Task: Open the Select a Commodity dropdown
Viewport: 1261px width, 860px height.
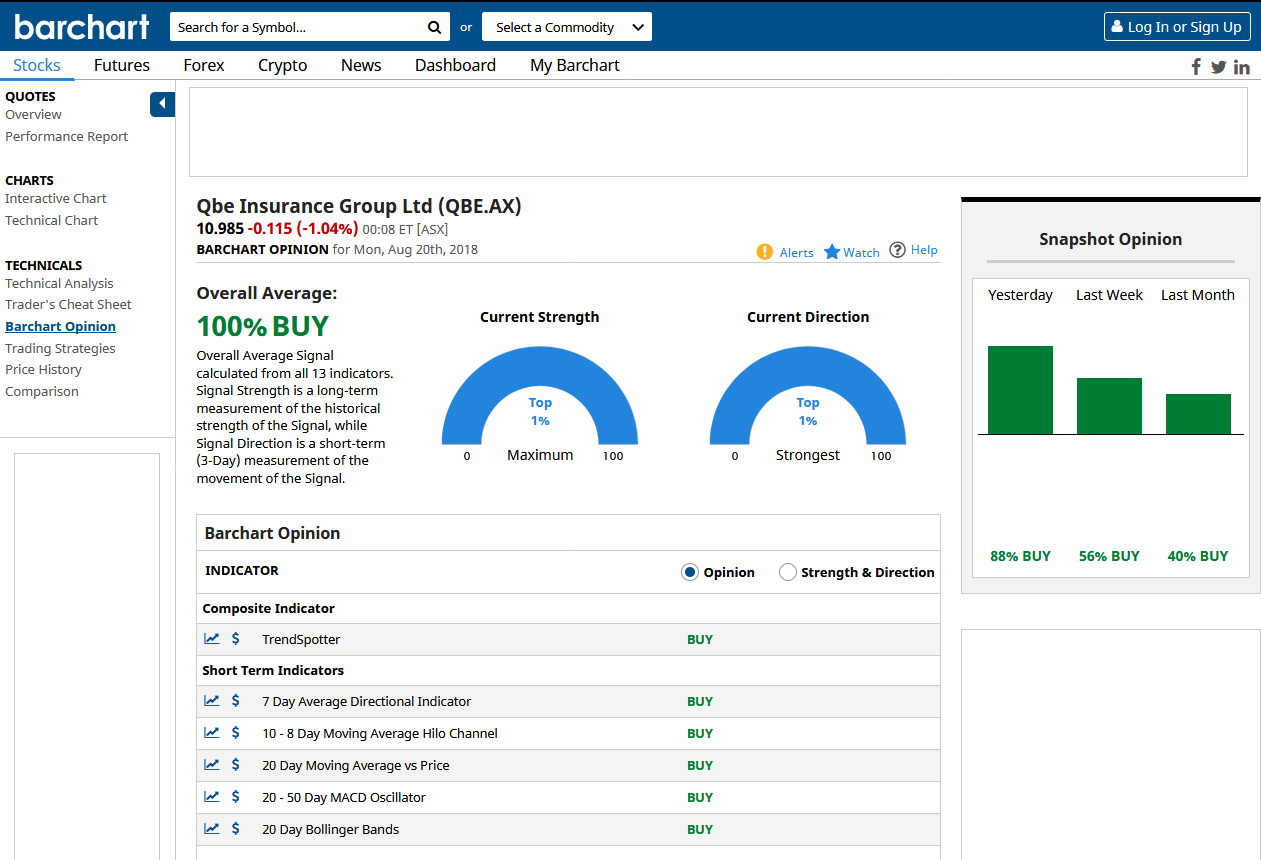Action: point(567,27)
